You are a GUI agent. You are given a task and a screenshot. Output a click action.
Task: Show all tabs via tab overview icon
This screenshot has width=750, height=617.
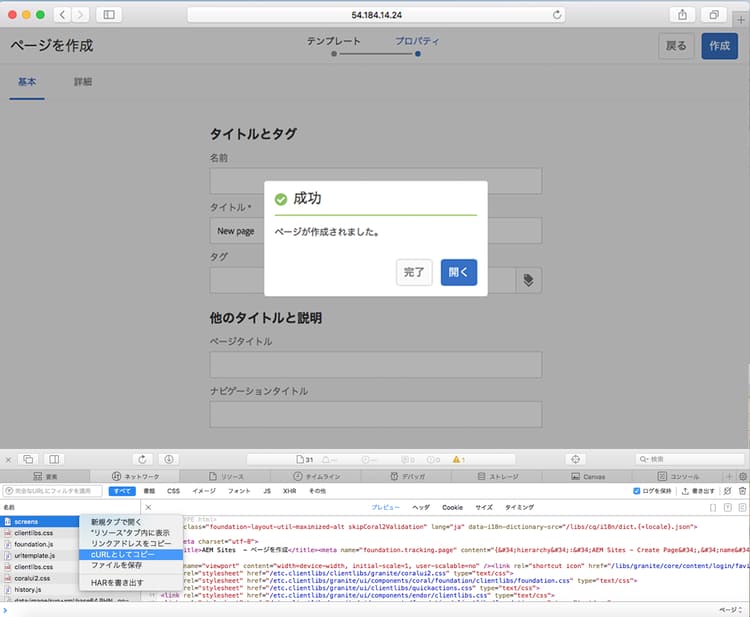pyautogui.click(x=714, y=15)
